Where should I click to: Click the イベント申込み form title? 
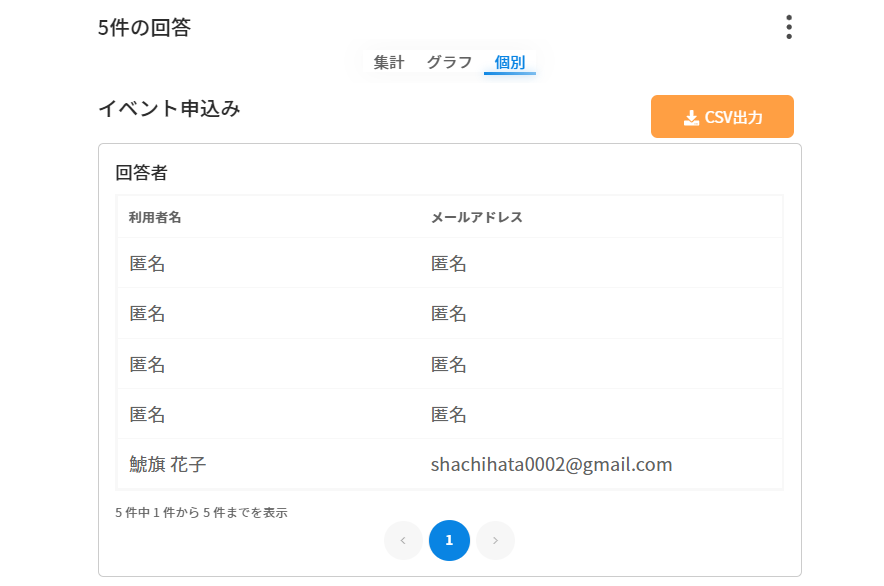point(169,109)
